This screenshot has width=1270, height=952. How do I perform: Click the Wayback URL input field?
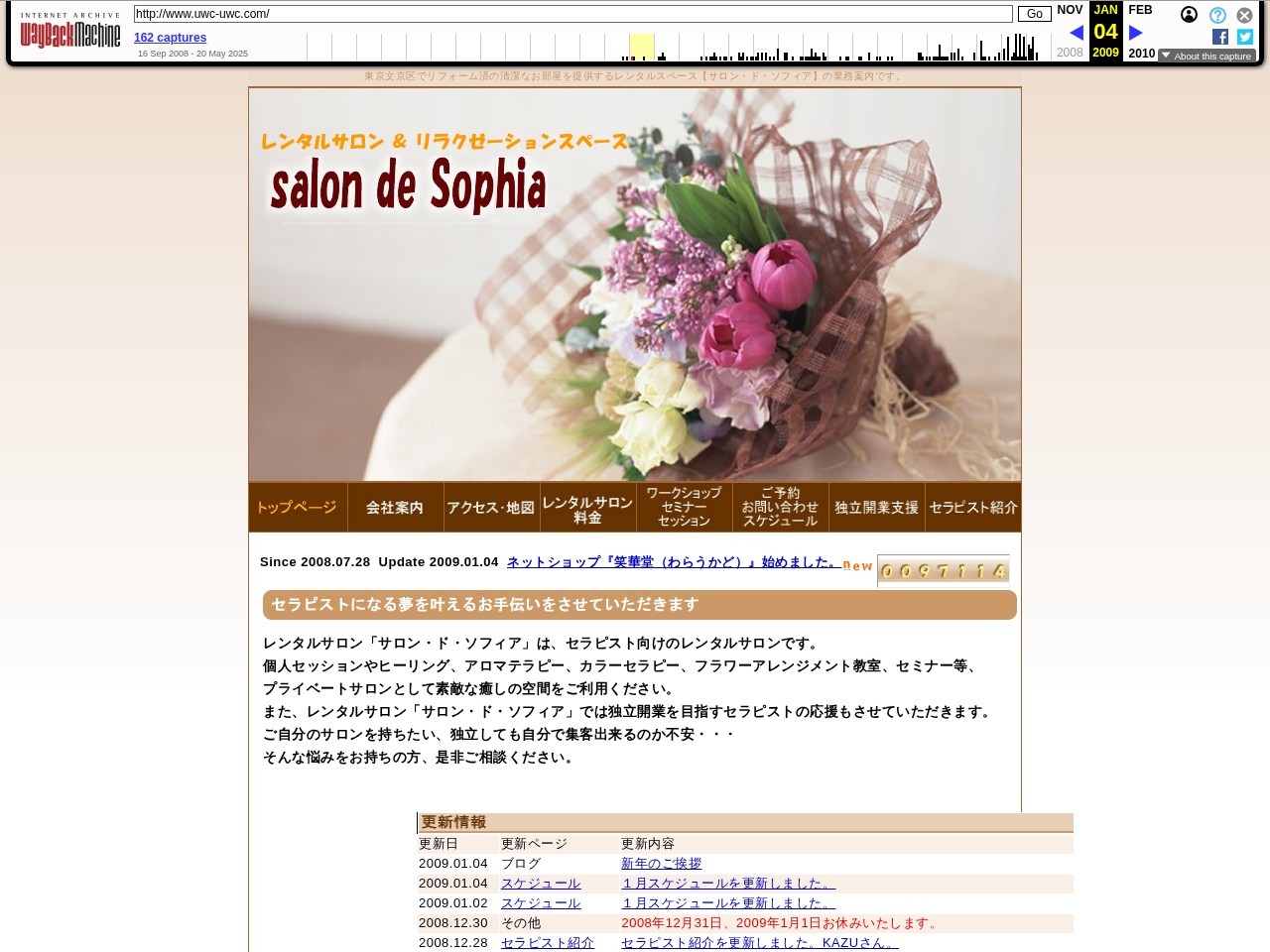(x=572, y=14)
